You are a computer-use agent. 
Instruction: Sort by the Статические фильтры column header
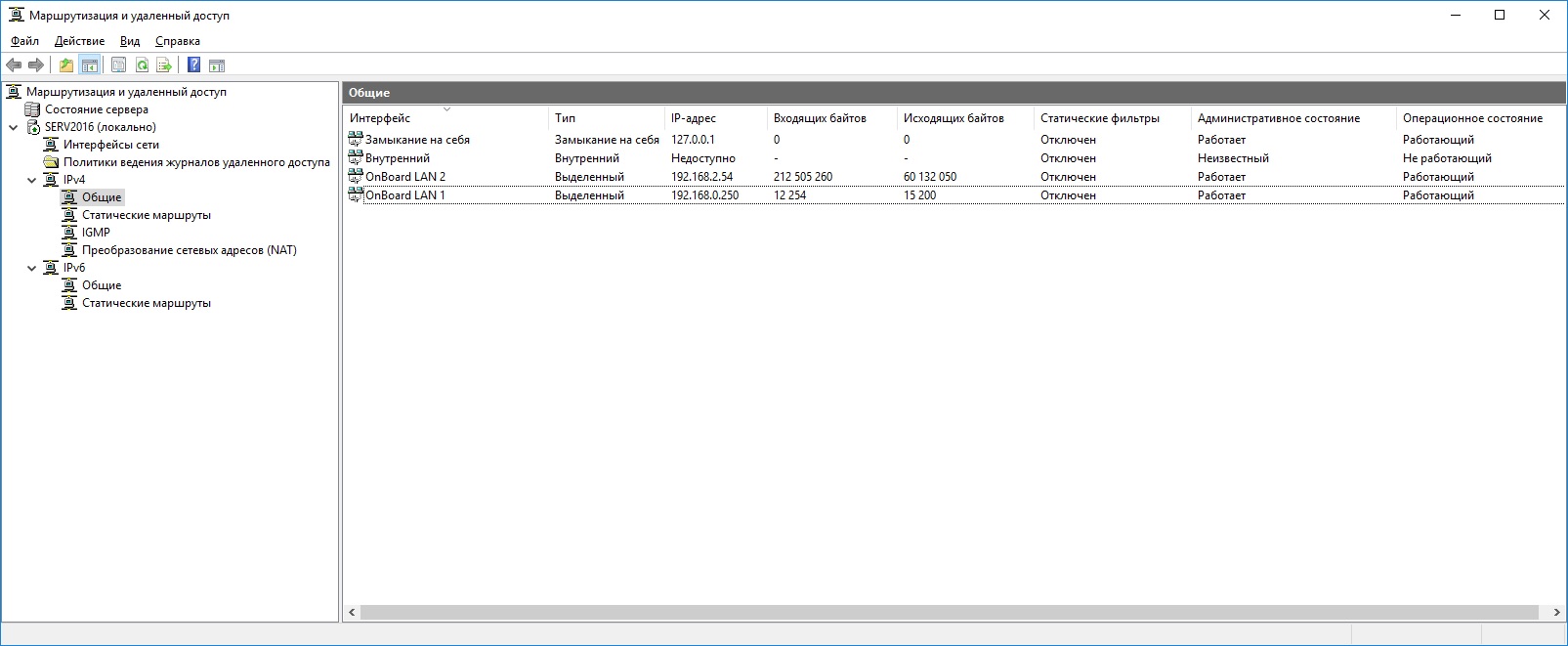[x=1113, y=118]
